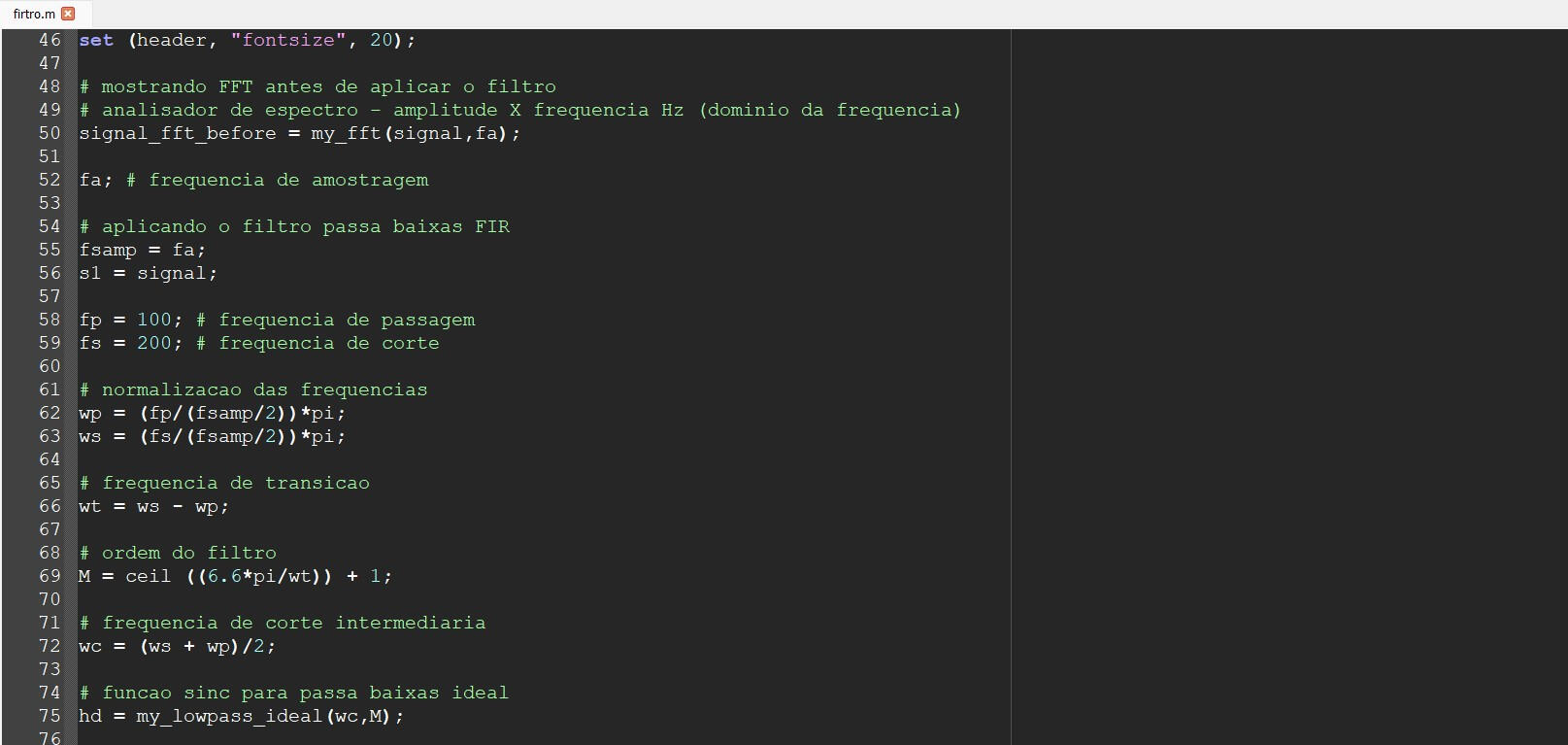
Task: Click line number 46 in the gutter
Action: (50, 40)
